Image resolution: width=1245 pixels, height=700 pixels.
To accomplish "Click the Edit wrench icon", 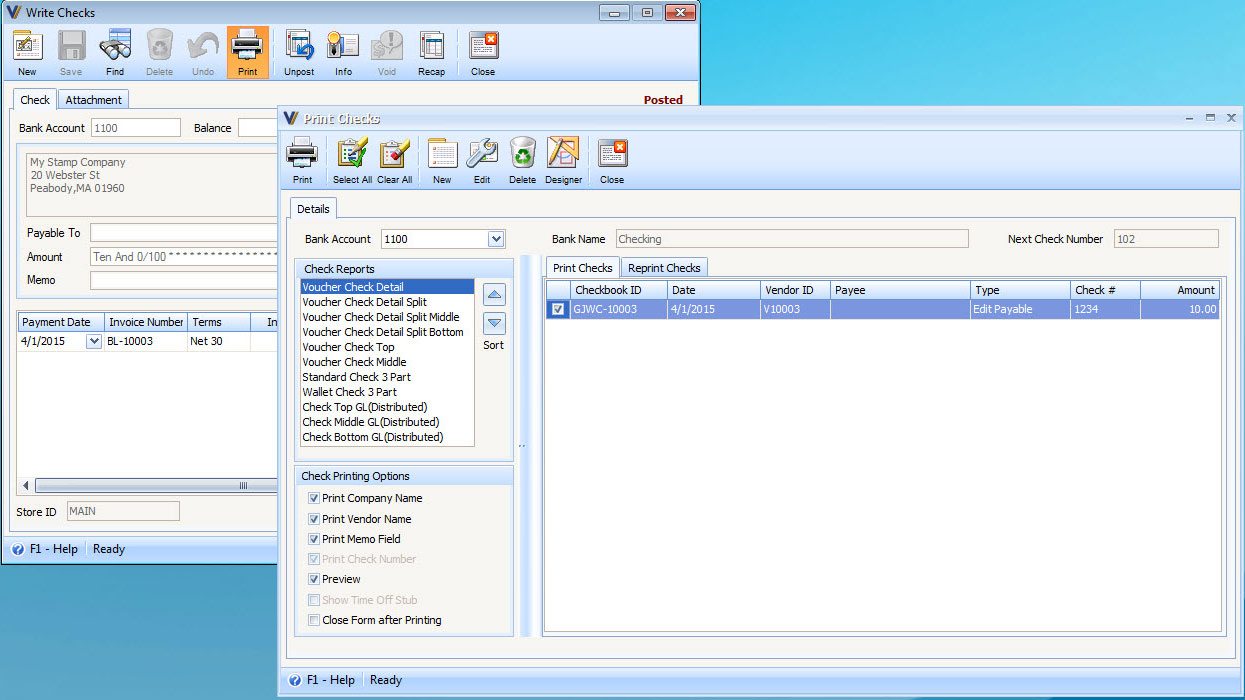I will (x=481, y=160).
